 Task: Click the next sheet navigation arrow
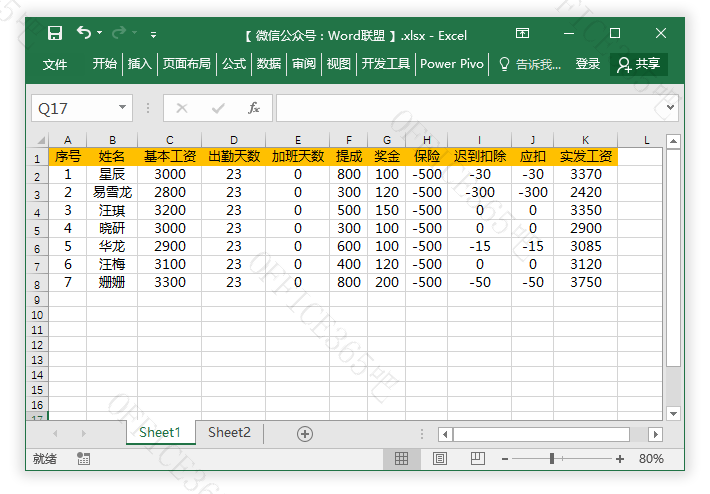tap(84, 434)
